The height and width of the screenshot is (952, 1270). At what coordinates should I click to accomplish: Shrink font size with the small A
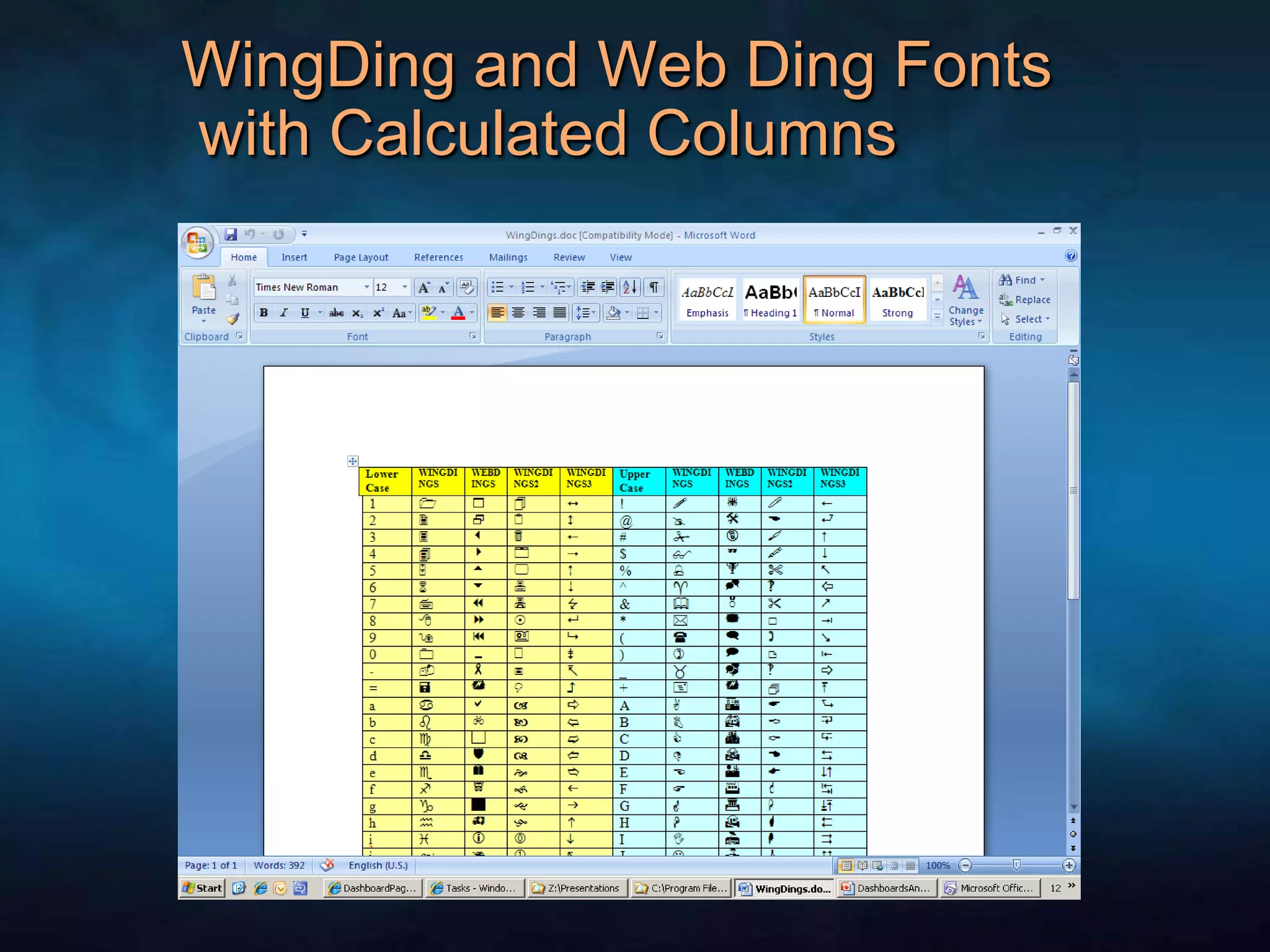tap(443, 288)
